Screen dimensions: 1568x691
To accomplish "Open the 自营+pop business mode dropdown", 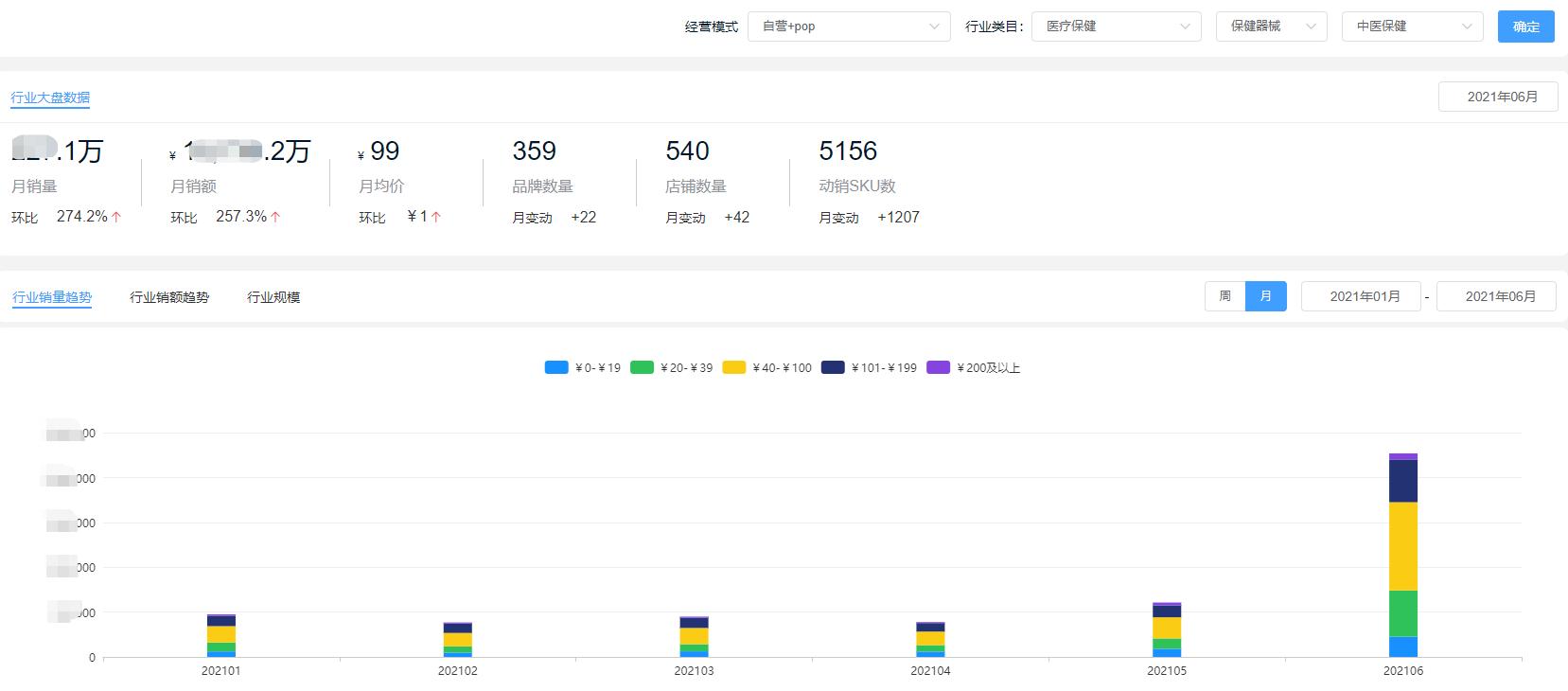I will coord(849,27).
